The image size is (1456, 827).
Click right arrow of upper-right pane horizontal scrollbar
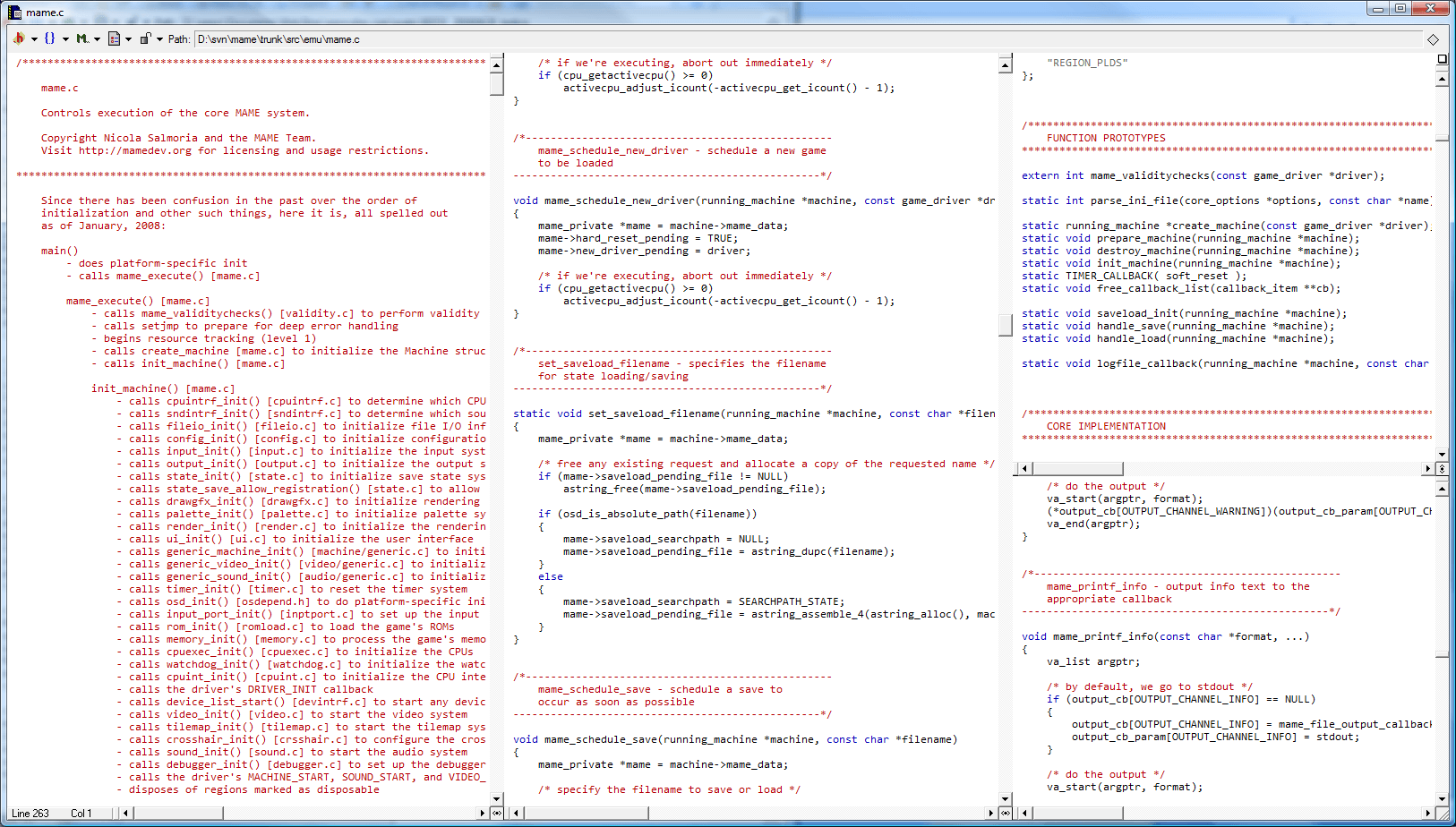1427,469
